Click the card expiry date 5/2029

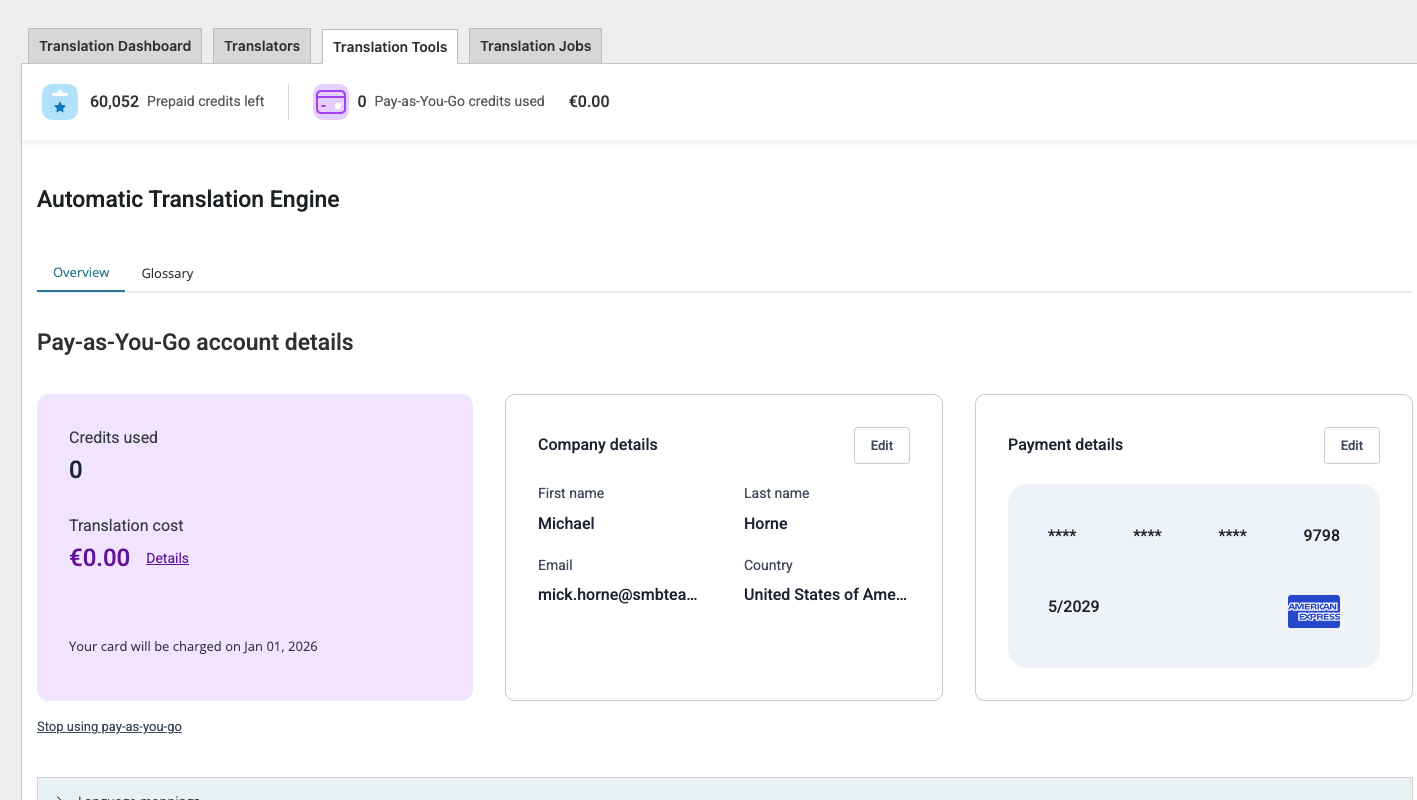click(x=1073, y=606)
